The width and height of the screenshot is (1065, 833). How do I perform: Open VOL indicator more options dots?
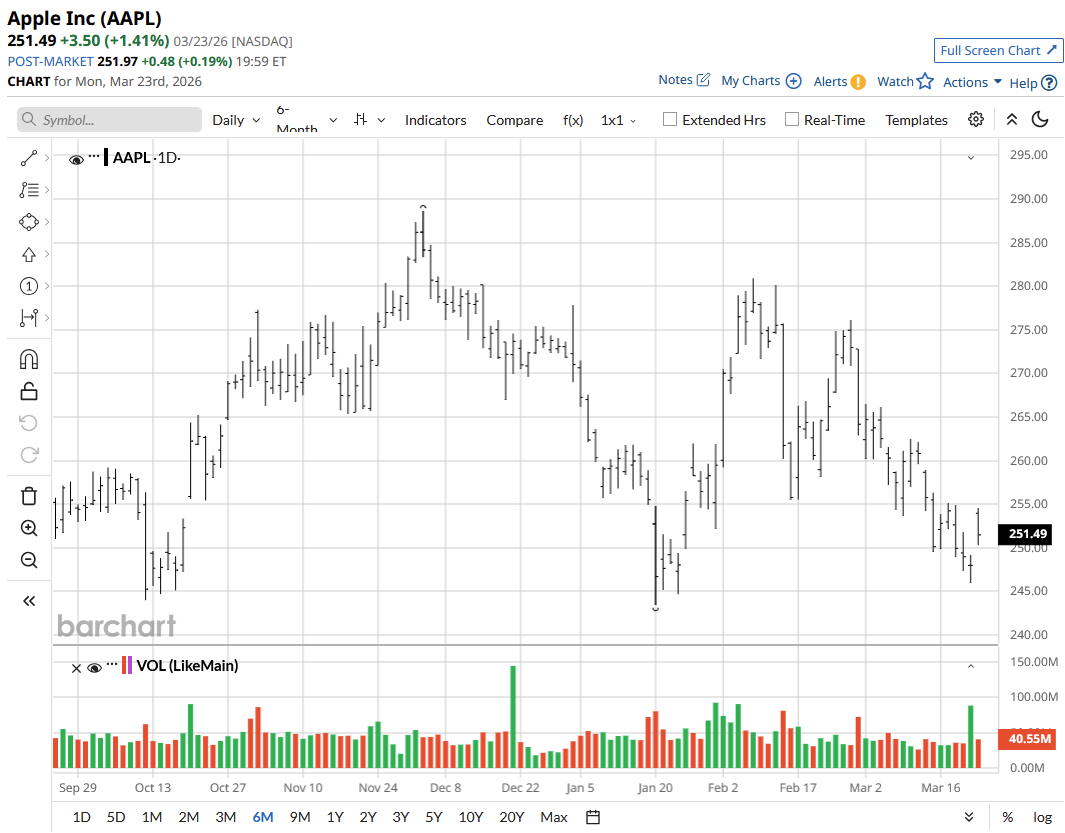(112, 662)
